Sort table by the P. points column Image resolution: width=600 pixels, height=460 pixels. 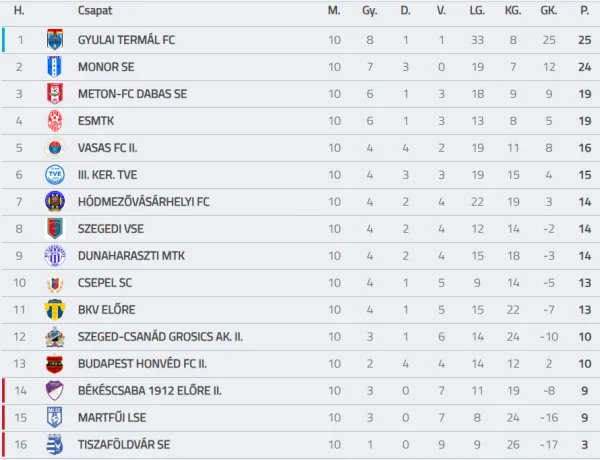(x=584, y=10)
